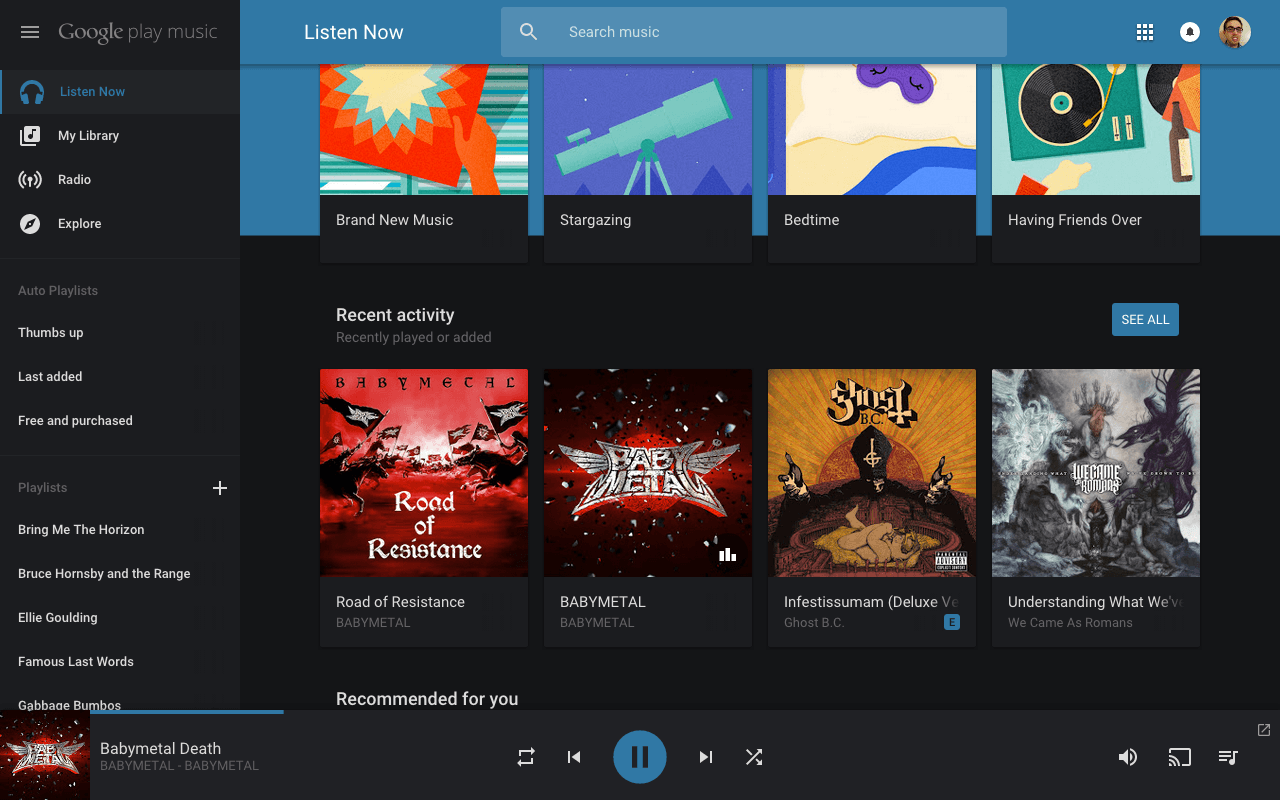
Task: Open the play queue icon
Action: click(1228, 757)
